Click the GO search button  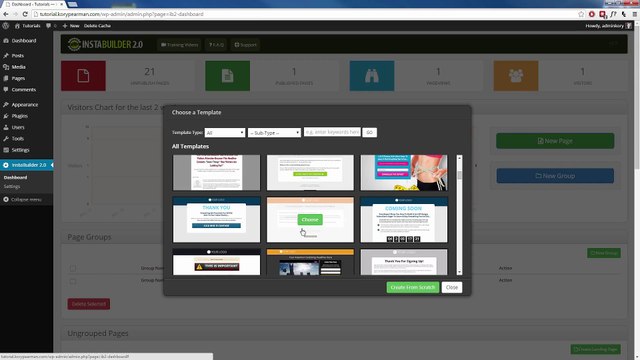click(369, 132)
